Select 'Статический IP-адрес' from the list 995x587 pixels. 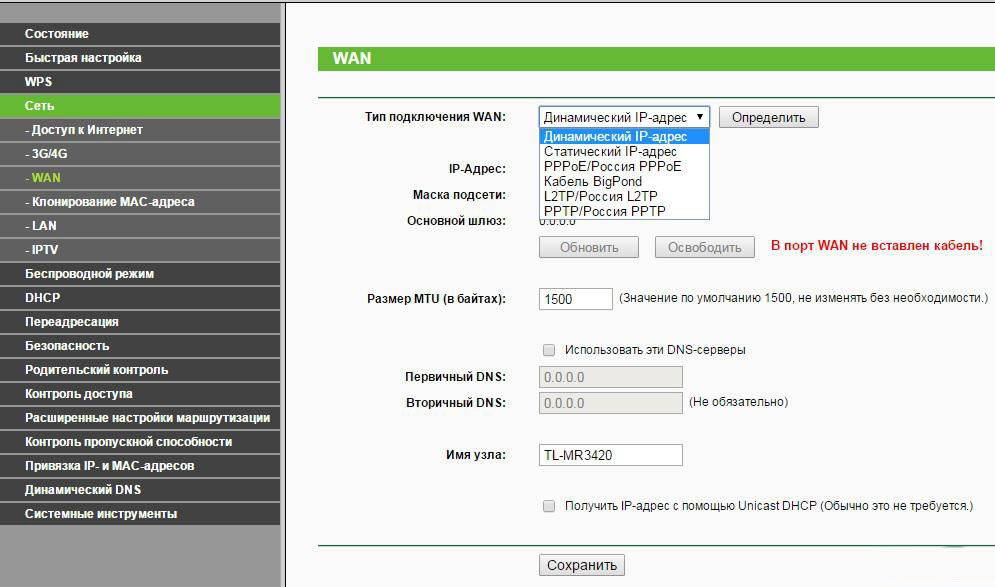[610, 151]
